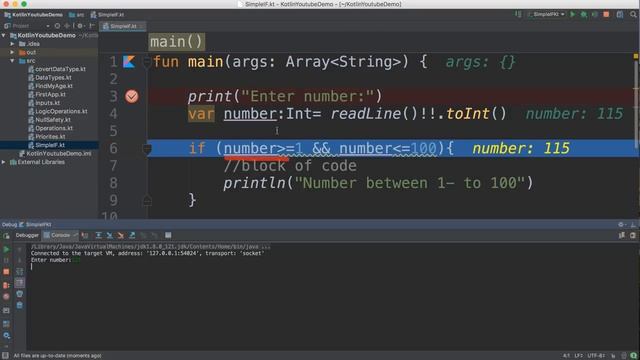Collapse the main function fold marker
Image resolution: width=640 pixels, height=360 pixels.
[147, 62]
